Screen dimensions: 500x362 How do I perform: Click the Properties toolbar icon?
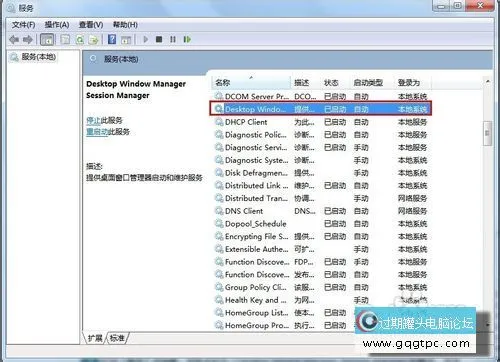pyautogui.click(x=65, y=40)
